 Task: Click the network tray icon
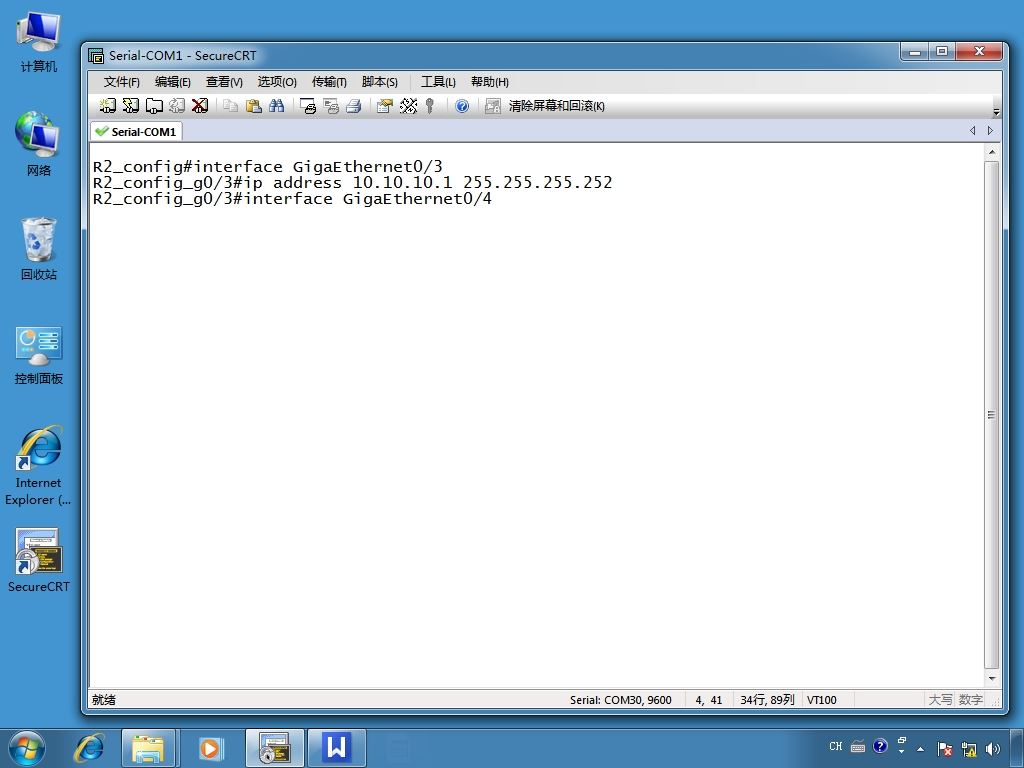point(969,748)
